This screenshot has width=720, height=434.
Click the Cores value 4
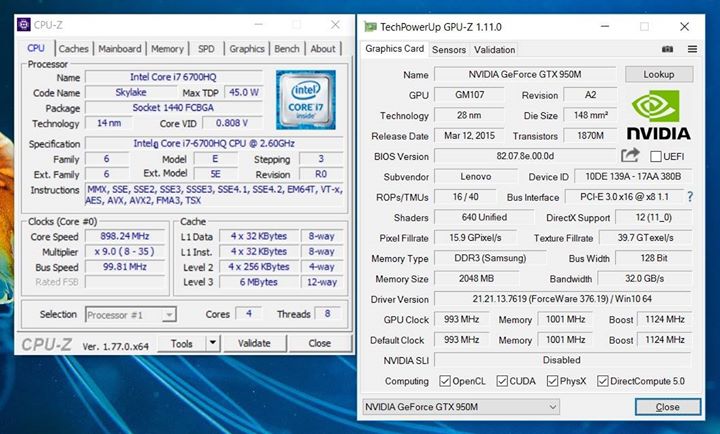[248, 314]
